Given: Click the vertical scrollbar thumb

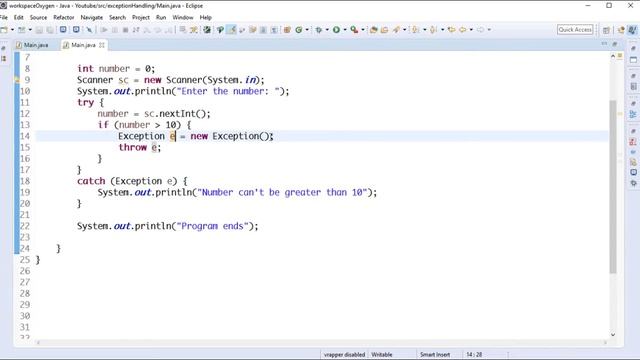Looking at the screenshot, I should click(613, 187).
